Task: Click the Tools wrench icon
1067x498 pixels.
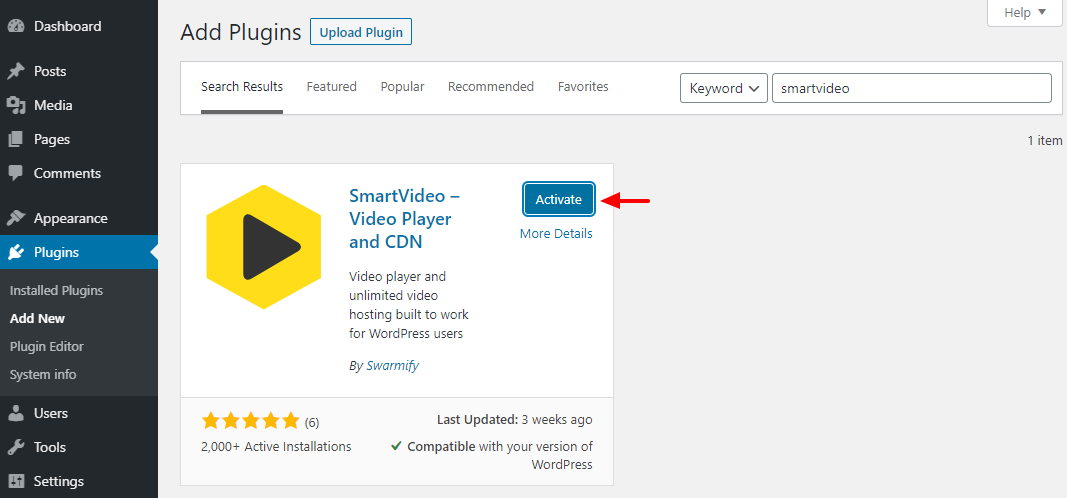Action: [16, 447]
